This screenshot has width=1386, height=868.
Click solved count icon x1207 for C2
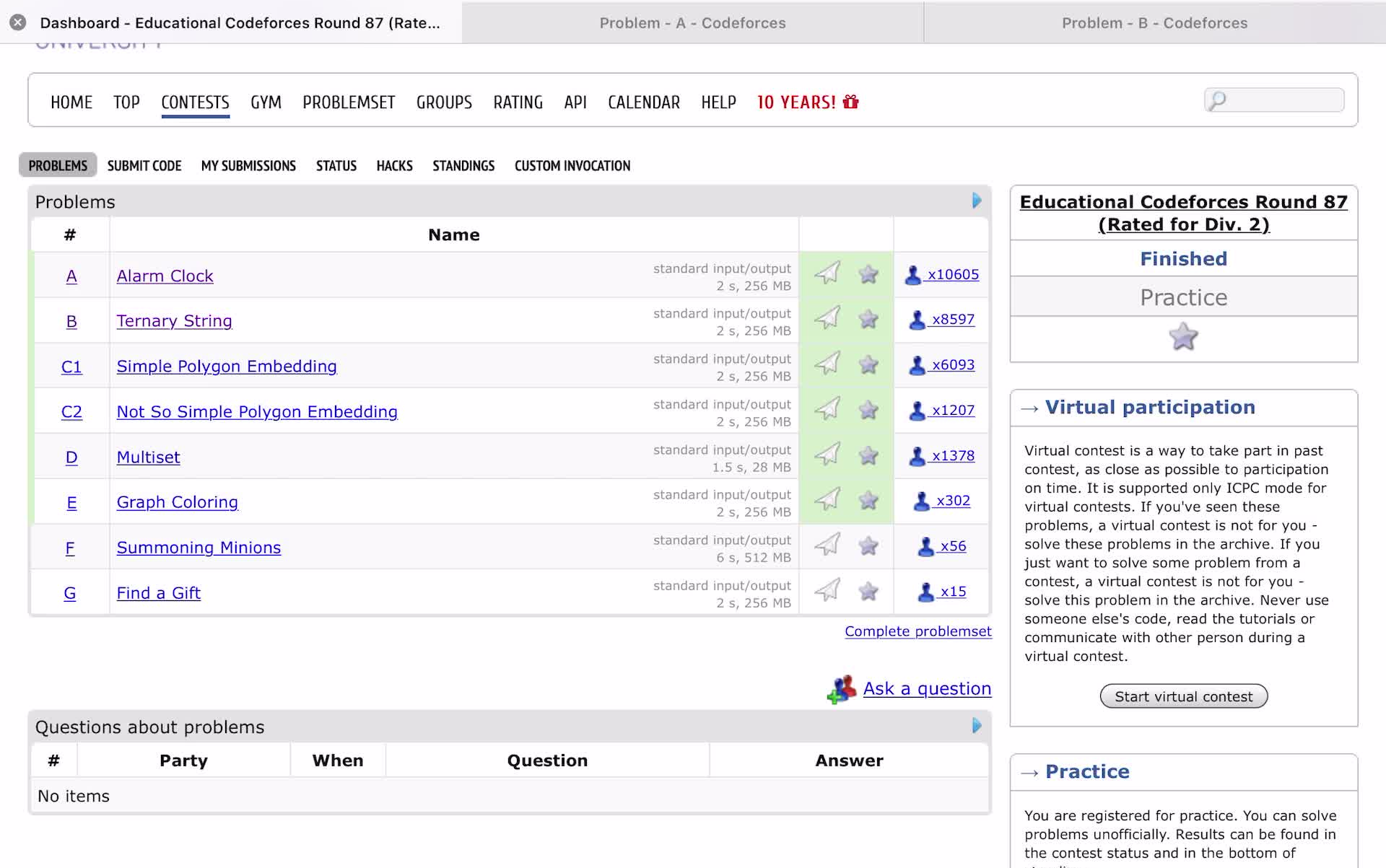917,410
